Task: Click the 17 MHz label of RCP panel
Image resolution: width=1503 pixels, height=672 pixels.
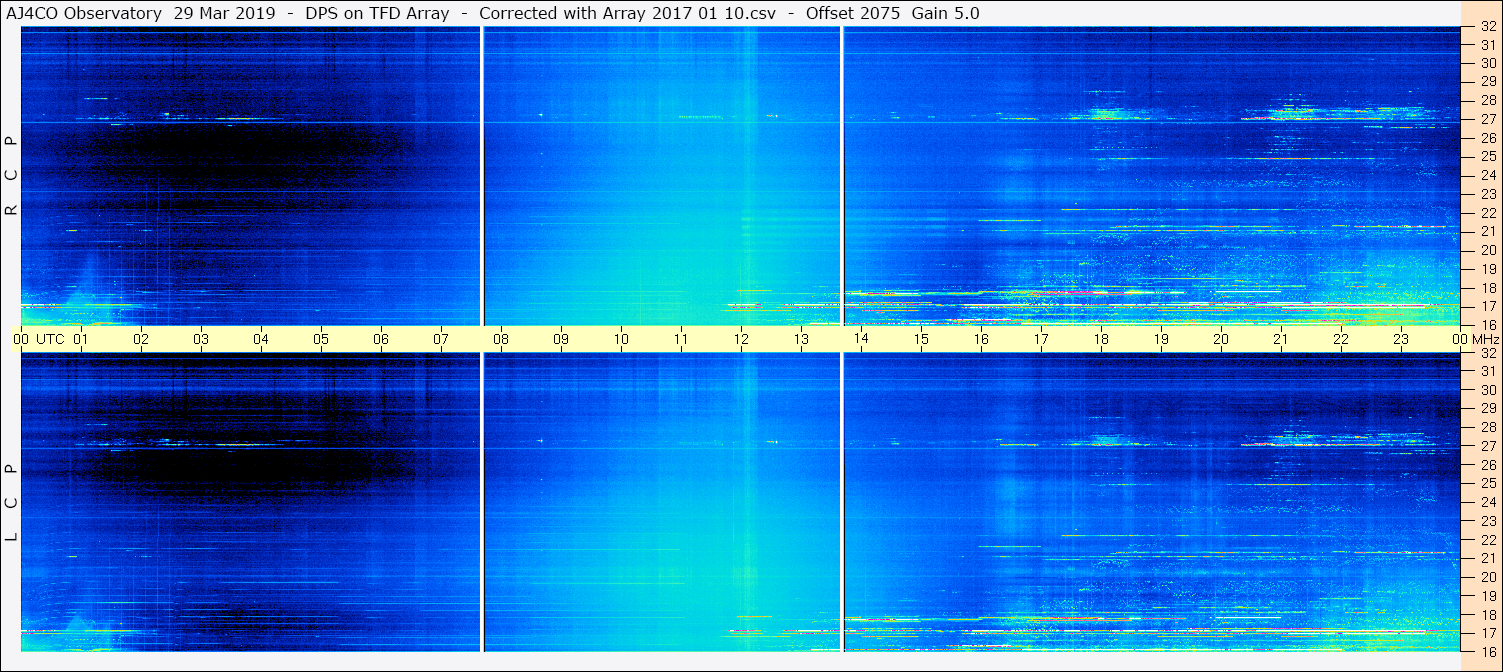Action: point(1487,306)
